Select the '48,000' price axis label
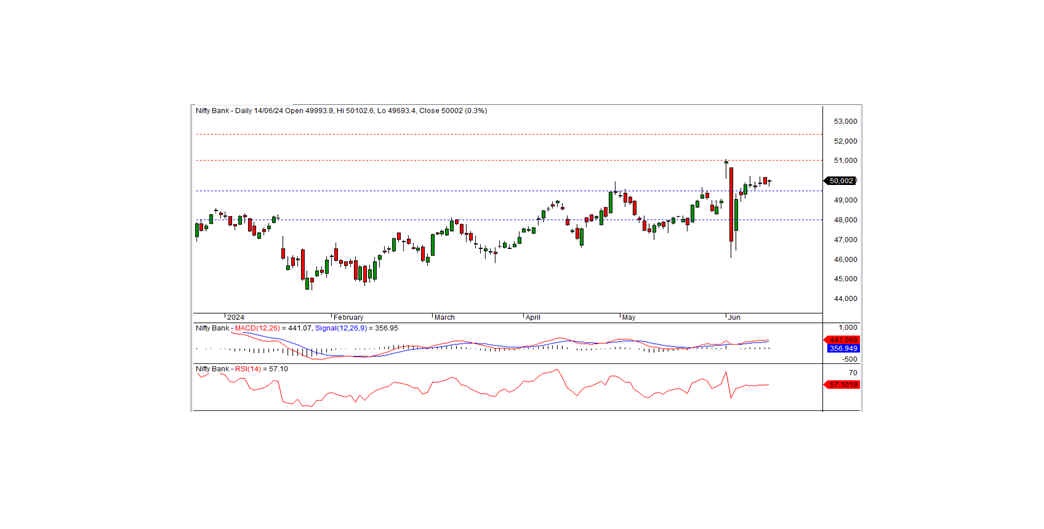Viewport: 1044px width, 529px height. click(845, 220)
